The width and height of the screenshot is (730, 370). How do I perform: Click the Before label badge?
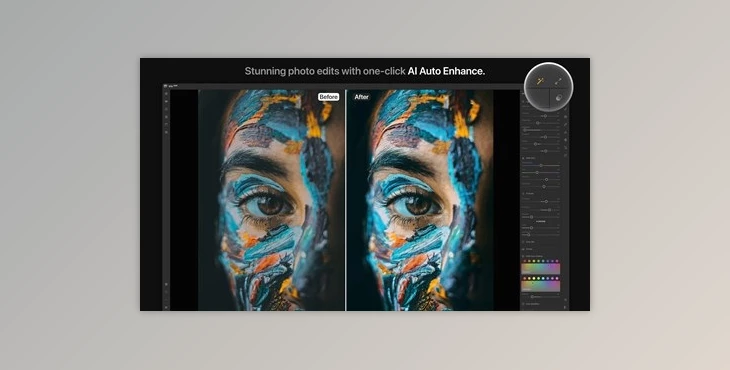click(329, 97)
